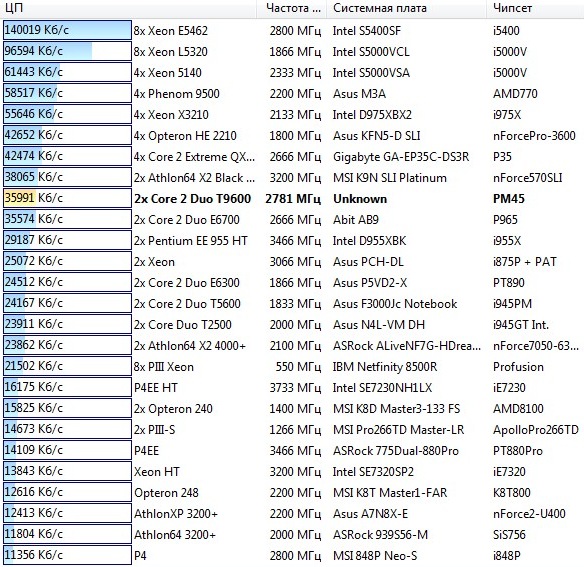Click the Asus F3000Jc Notebook cell
This screenshot has width=584, height=567.
395,304
